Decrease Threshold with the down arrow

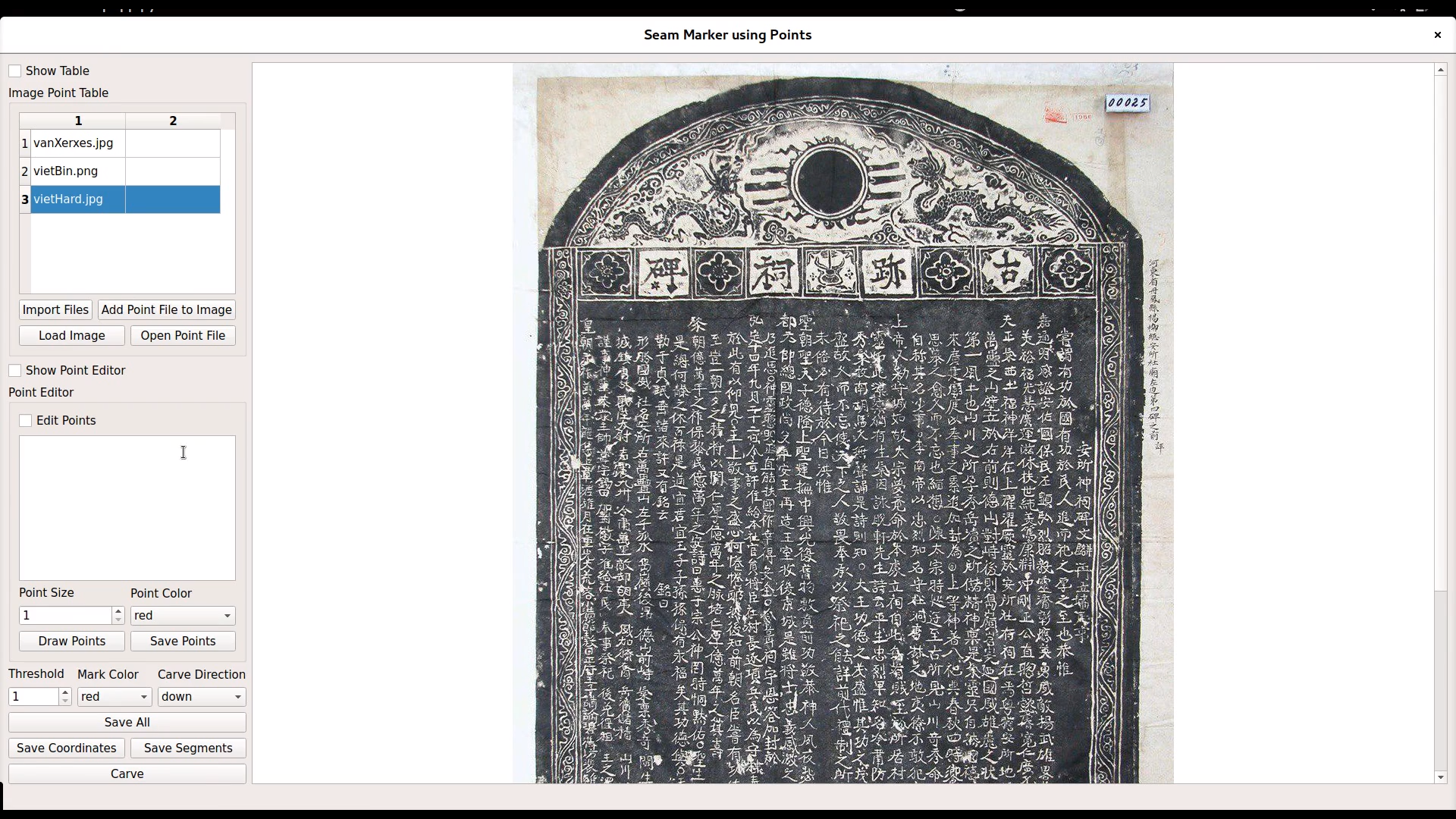[x=65, y=701]
